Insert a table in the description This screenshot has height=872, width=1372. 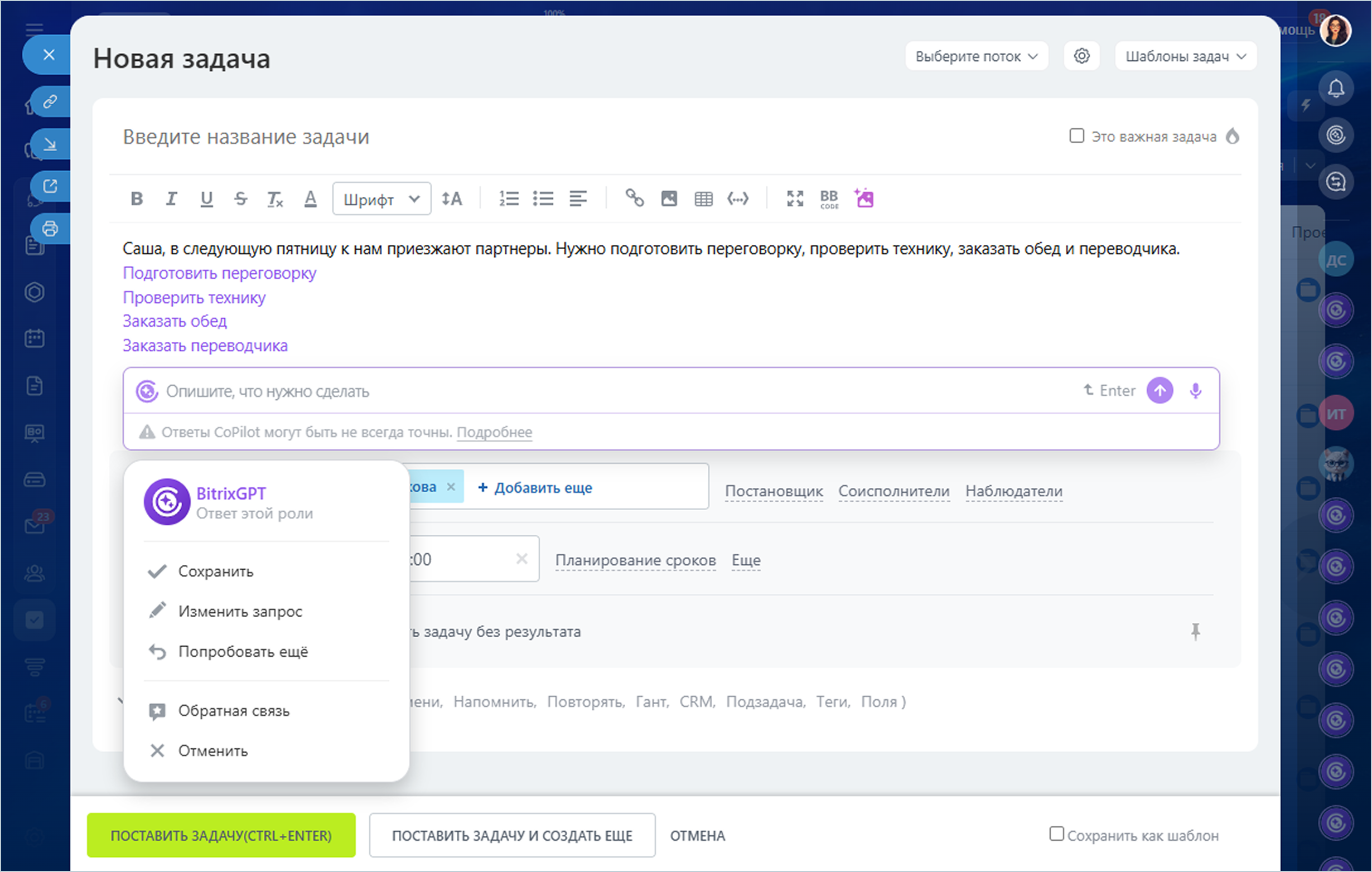point(703,199)
